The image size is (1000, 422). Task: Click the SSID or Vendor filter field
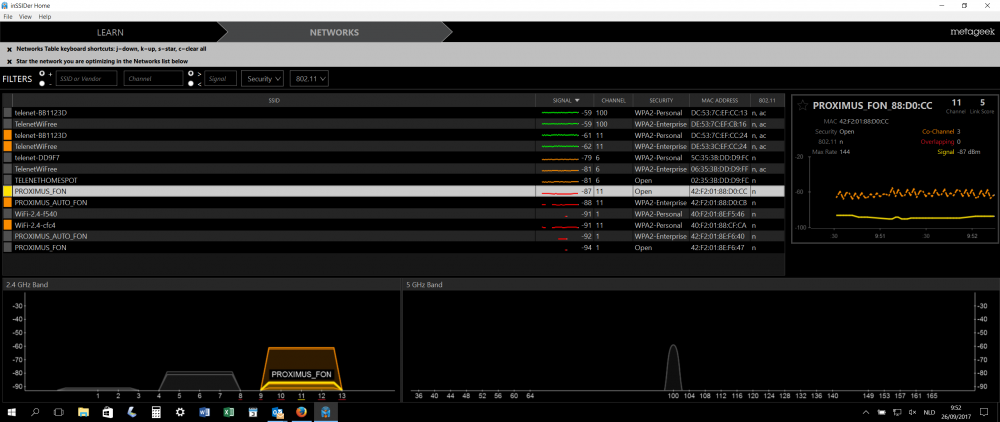pyautogui.click(x=87, y=78)
